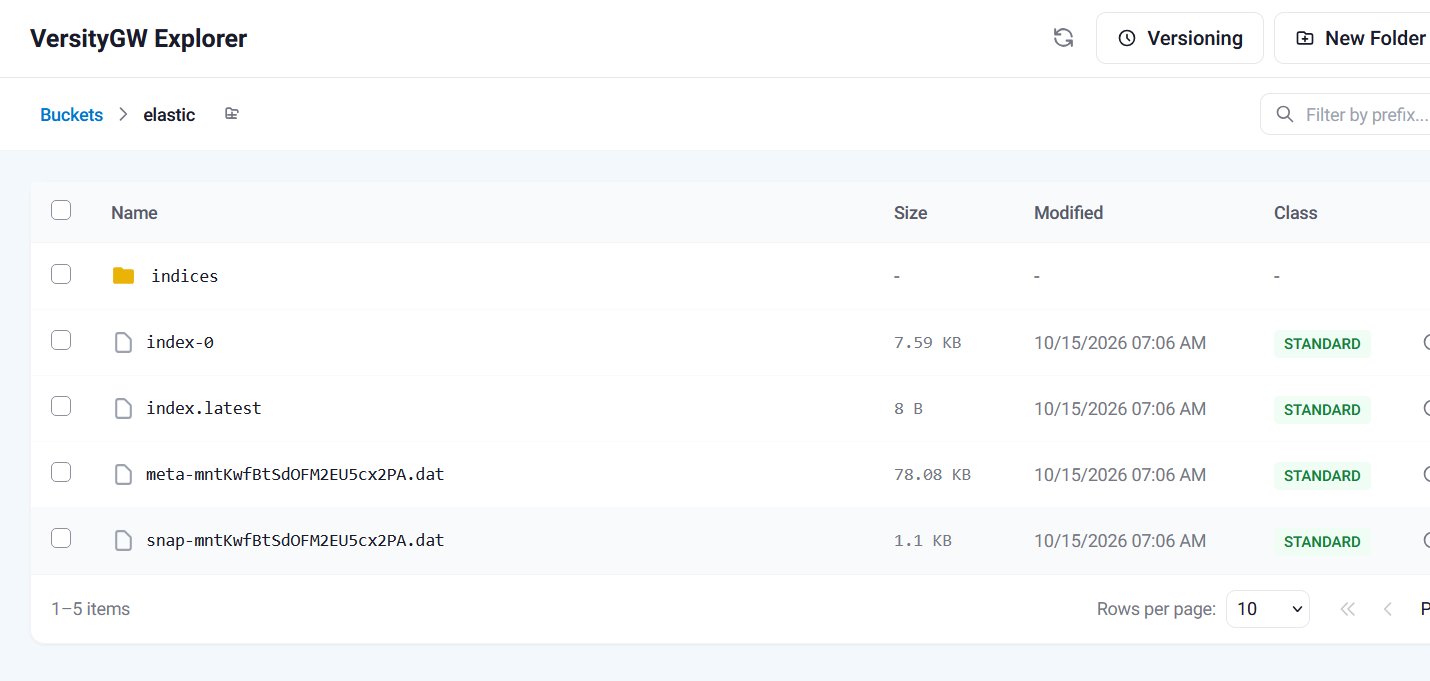
Task: Click the yellow indices folder icon
Action: tap(123, 276)
